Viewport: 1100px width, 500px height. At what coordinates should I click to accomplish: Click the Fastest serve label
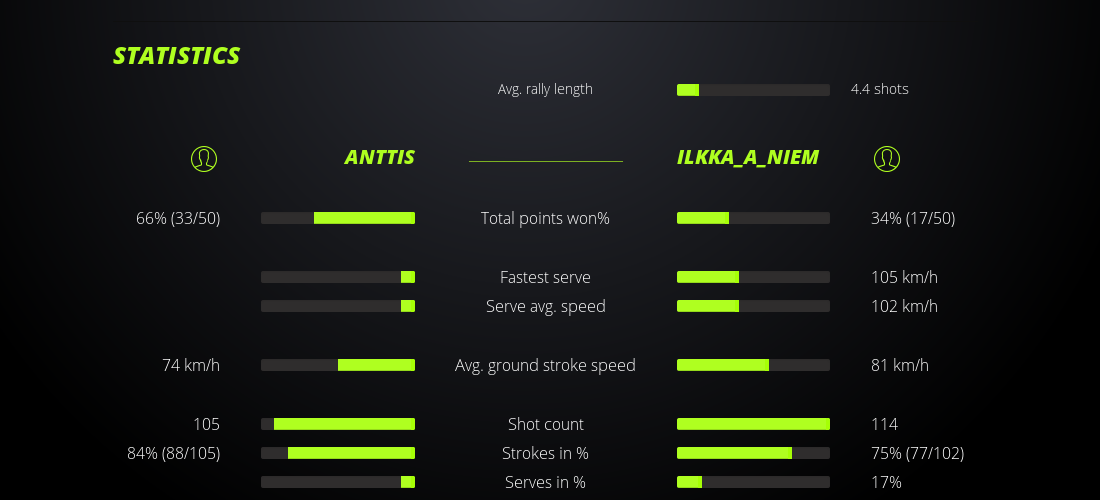coord(545,277)
